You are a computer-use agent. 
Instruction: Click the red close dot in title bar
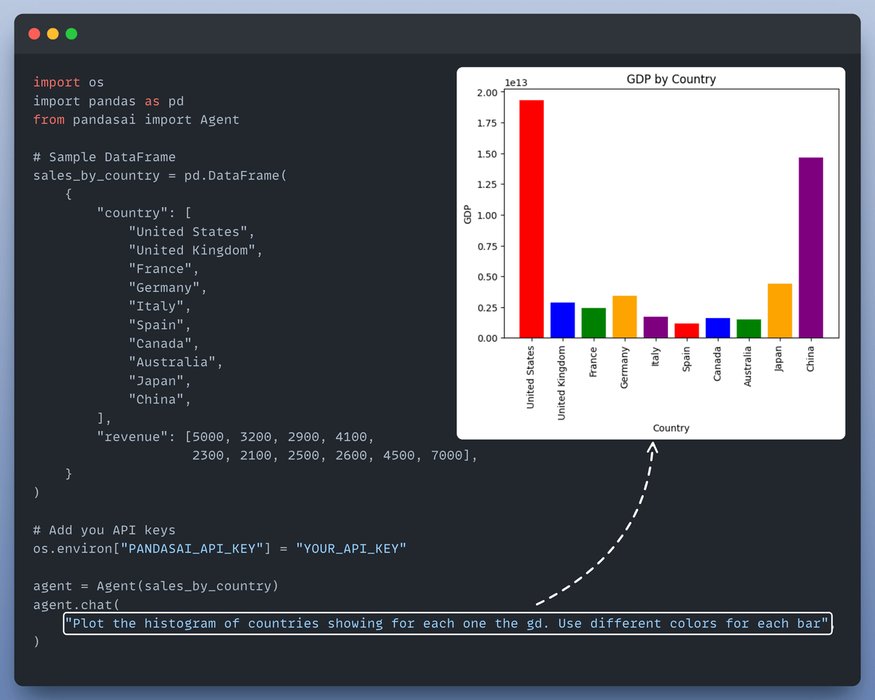point(34,34)
